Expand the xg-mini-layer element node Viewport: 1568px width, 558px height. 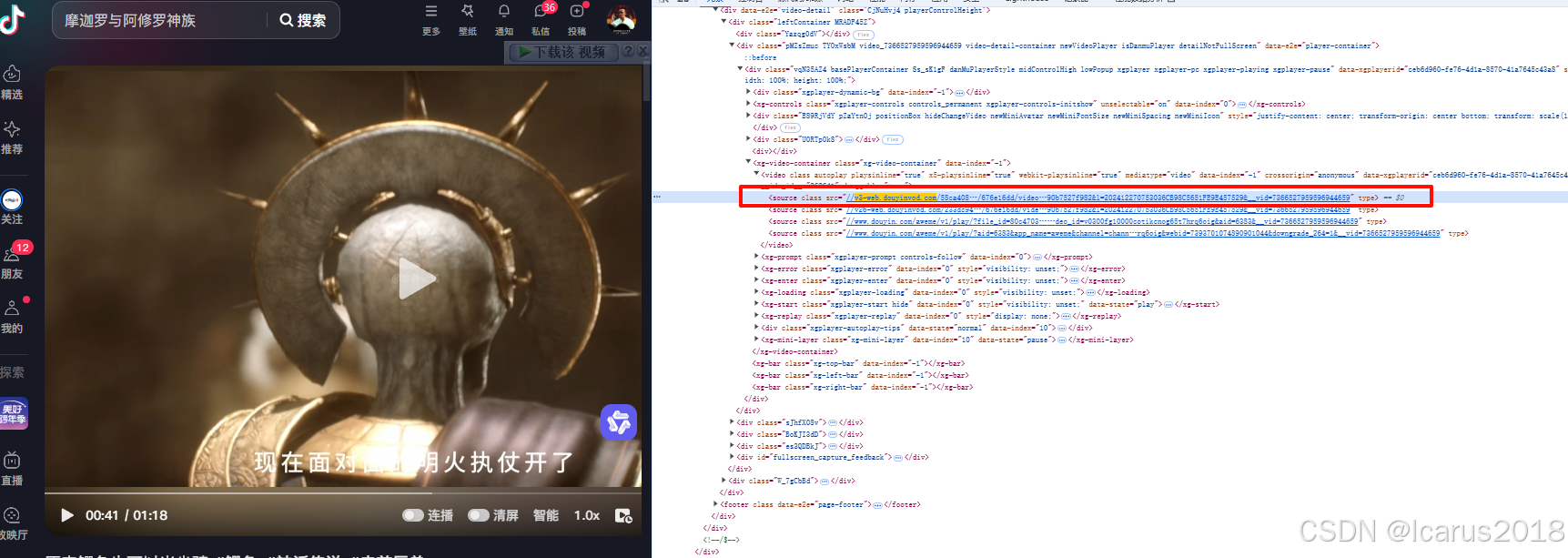pos(756,340)
